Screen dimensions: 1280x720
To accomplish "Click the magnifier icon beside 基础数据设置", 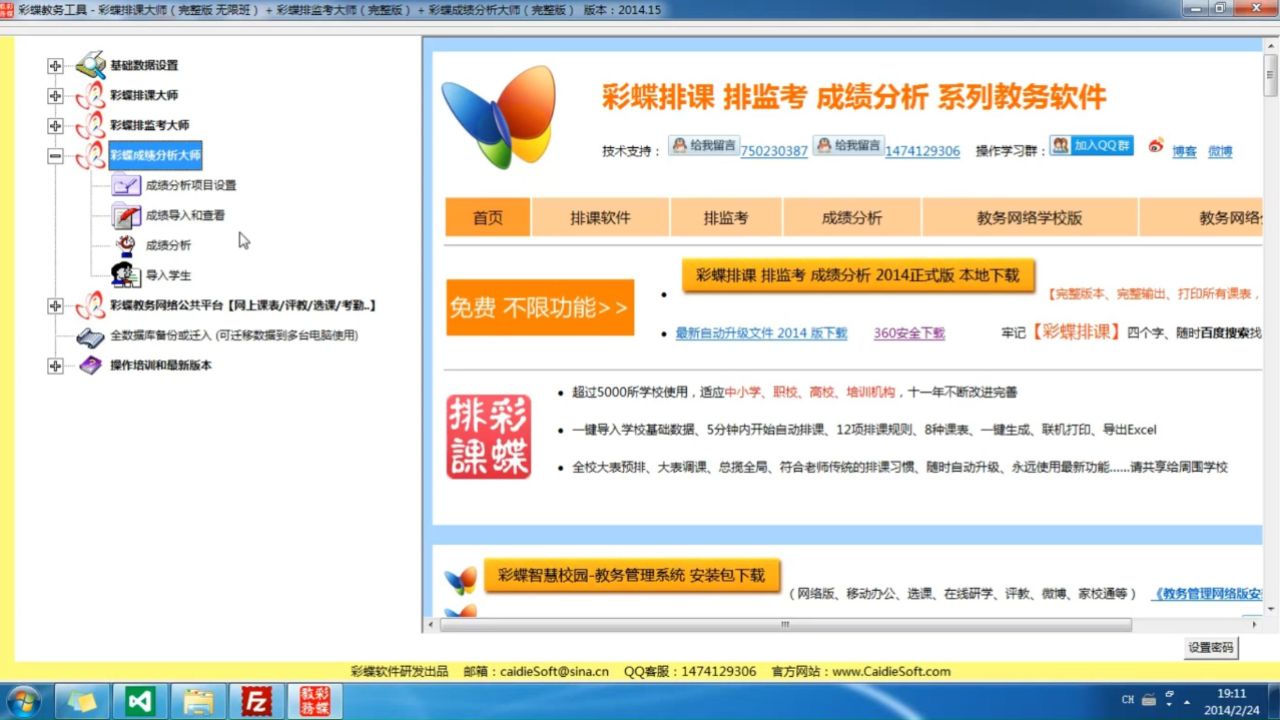I will pyautogui.click(x=90, y=65).
